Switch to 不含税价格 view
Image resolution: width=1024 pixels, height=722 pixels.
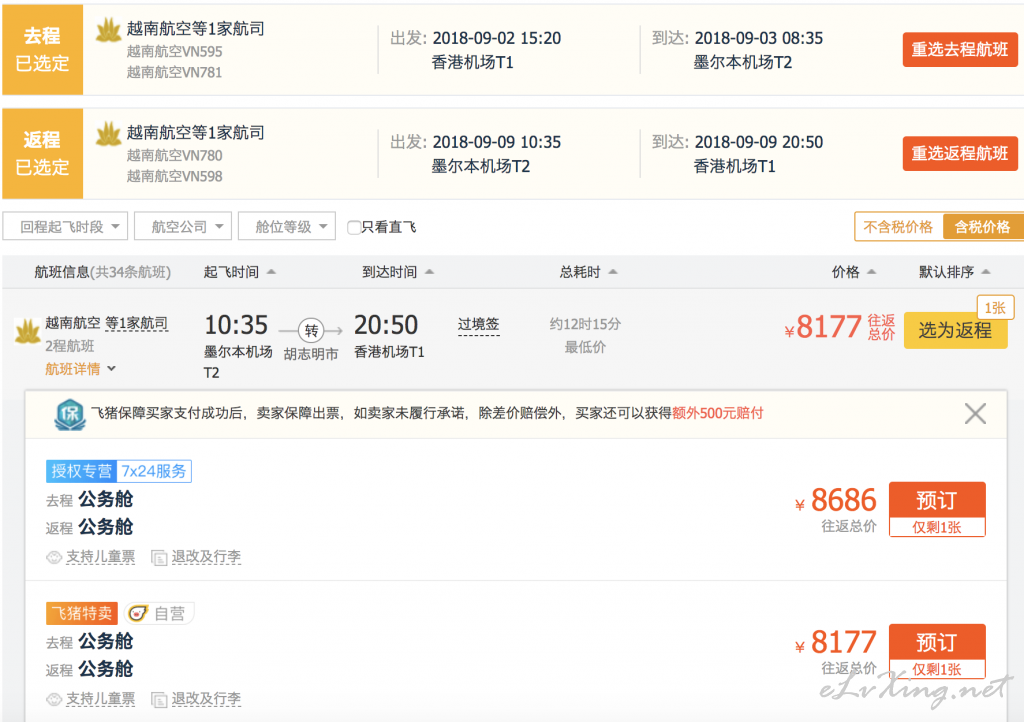click(898, 227)
